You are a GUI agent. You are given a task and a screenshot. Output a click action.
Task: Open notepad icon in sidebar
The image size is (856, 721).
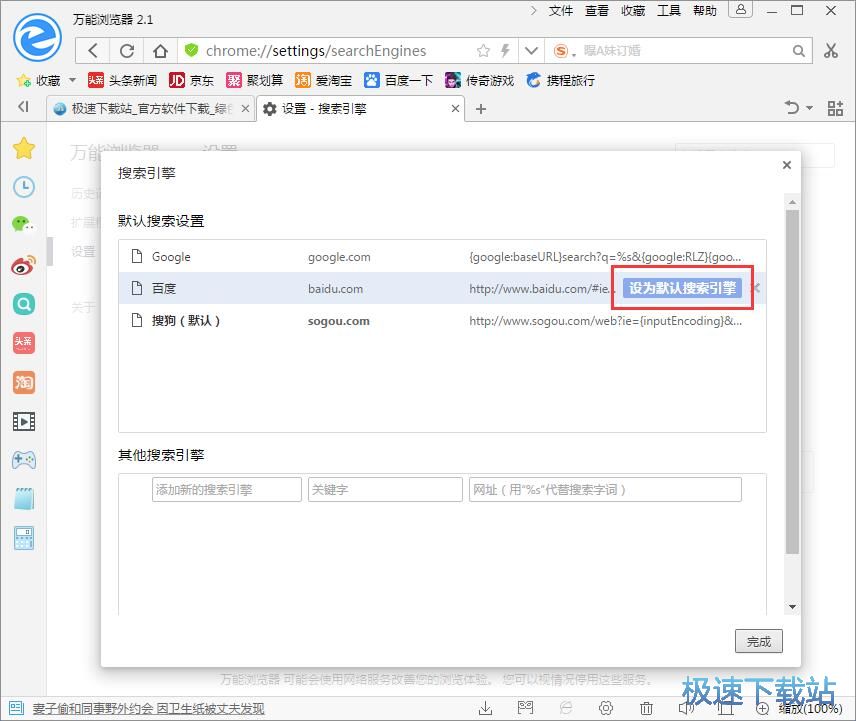coord(24,499)
